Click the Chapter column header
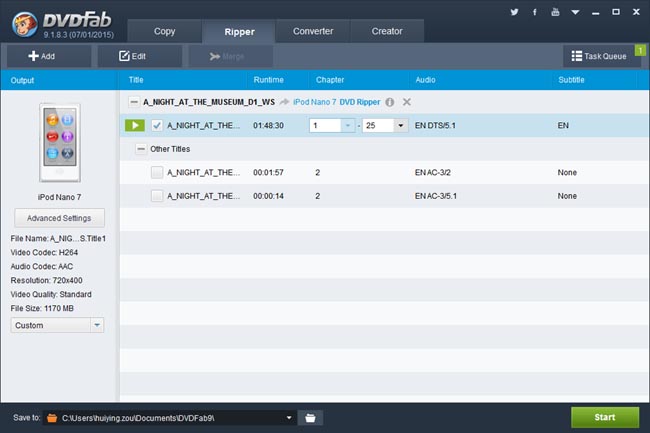The height and width of the screenshot is (433, 650). coord(330,80)
